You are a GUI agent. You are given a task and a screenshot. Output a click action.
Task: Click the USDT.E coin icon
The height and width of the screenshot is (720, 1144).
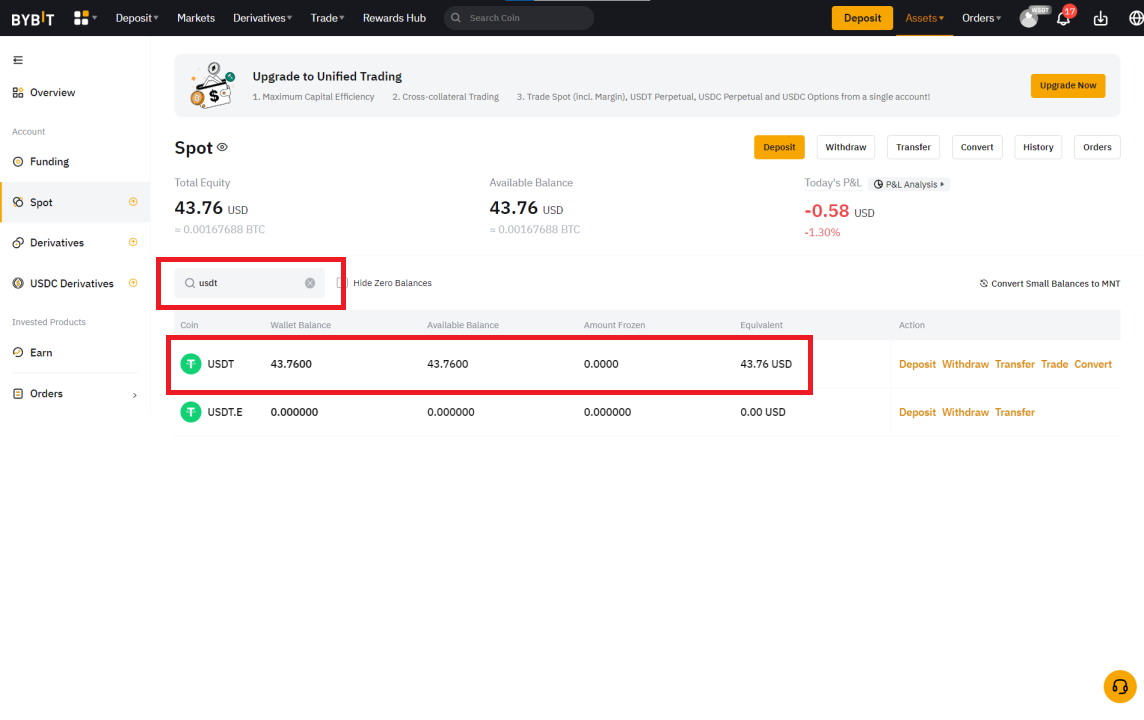click(x=190, y=412)
